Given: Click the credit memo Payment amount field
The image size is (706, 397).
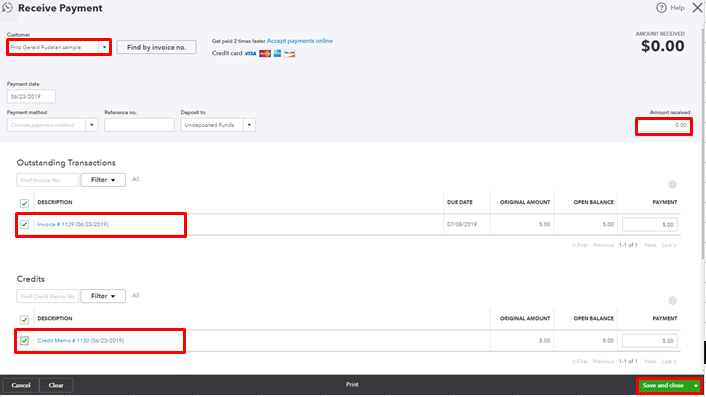Looking at the screenshot, I should [x=649, y=341].
